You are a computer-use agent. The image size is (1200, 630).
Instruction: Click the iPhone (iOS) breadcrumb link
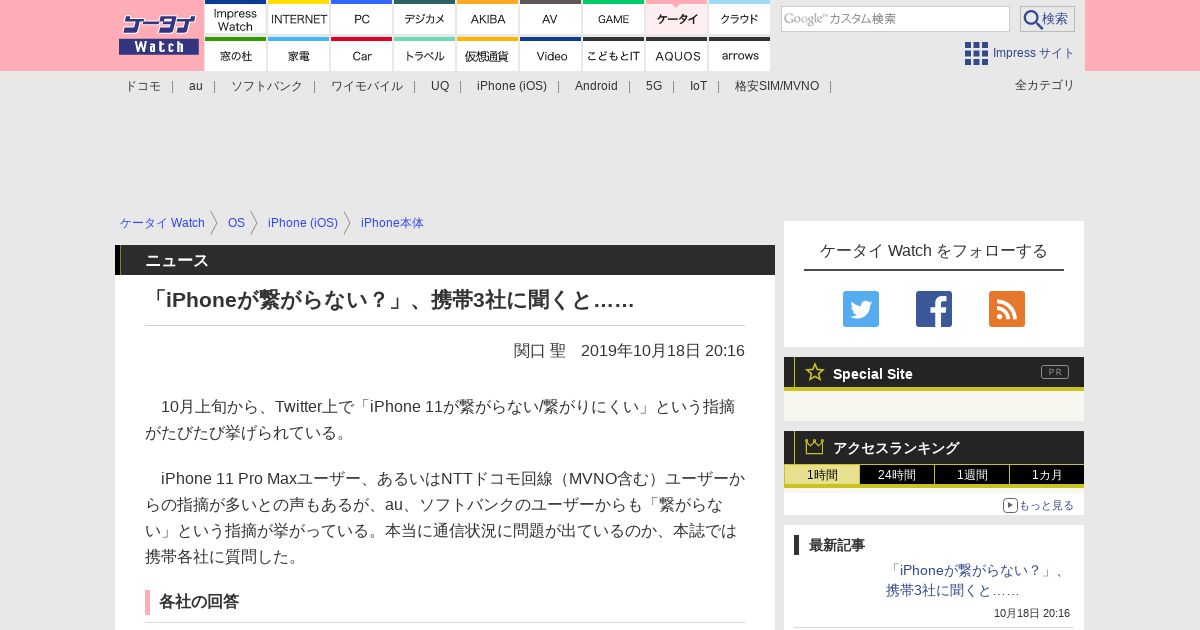pyautogui.click(x=303, y=223)
